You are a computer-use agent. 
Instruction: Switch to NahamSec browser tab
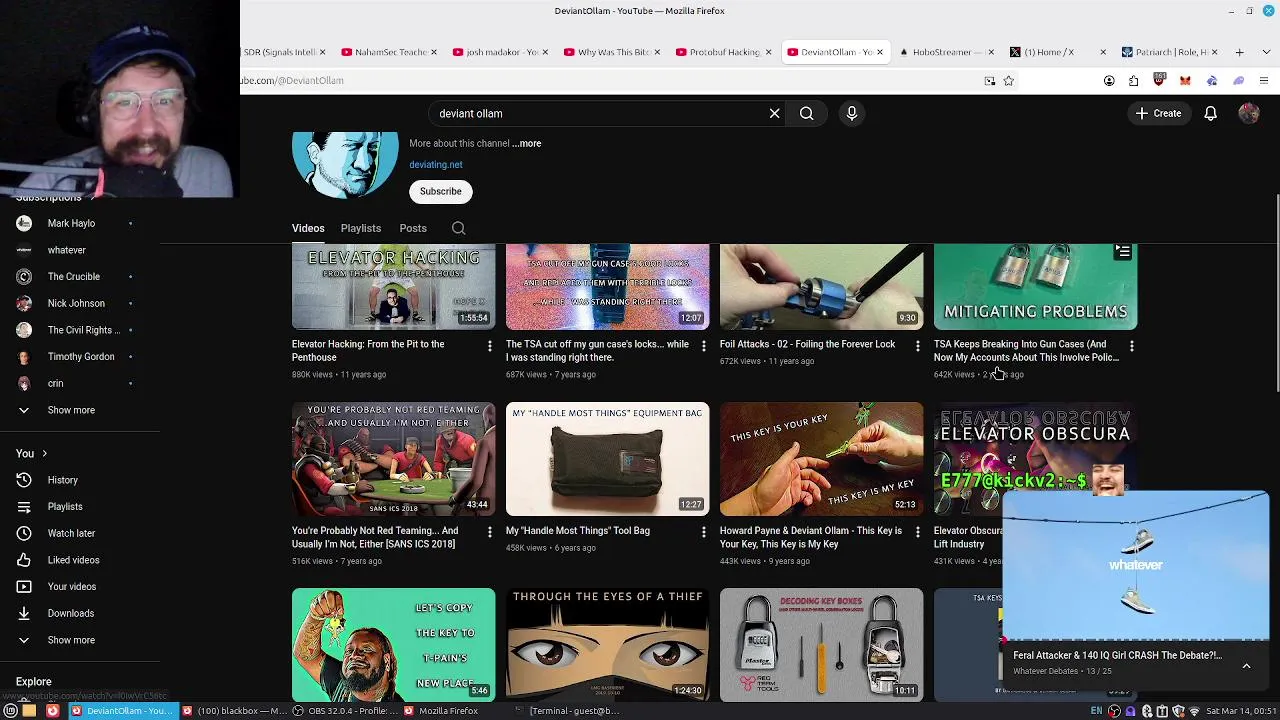point(390,52)
